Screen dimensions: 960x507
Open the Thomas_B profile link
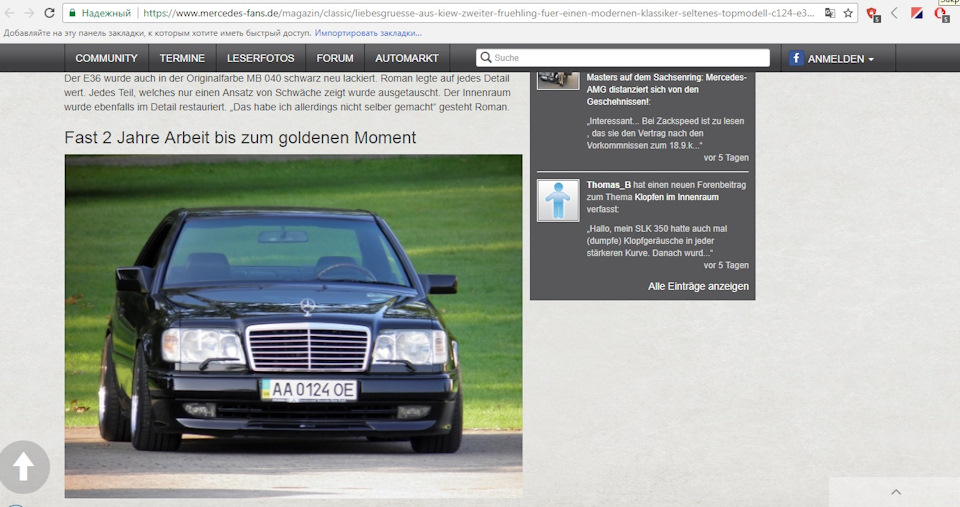pyautogui.click(x=609, y=185)
